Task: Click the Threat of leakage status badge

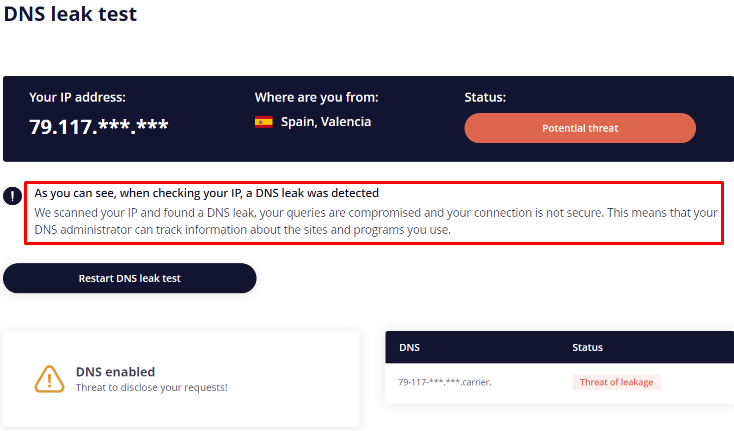Action: tap(616, 382)
